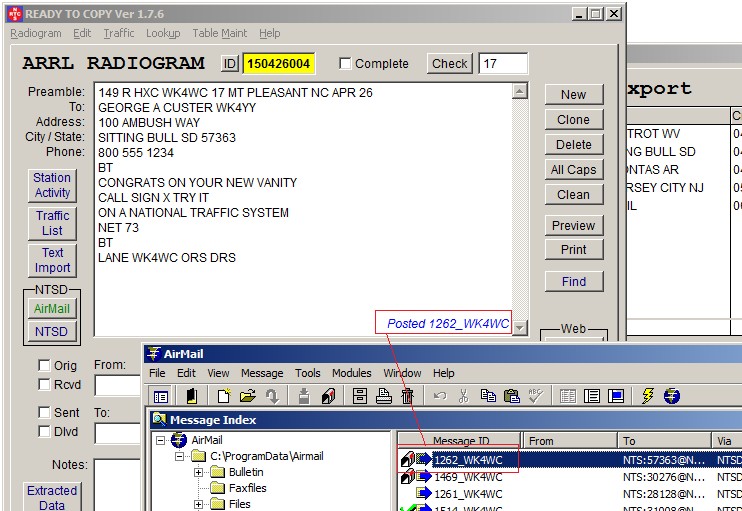Open the Message menu in AirMail
Image resolution: width=742 pixels, height=511 pixels.
262,373
